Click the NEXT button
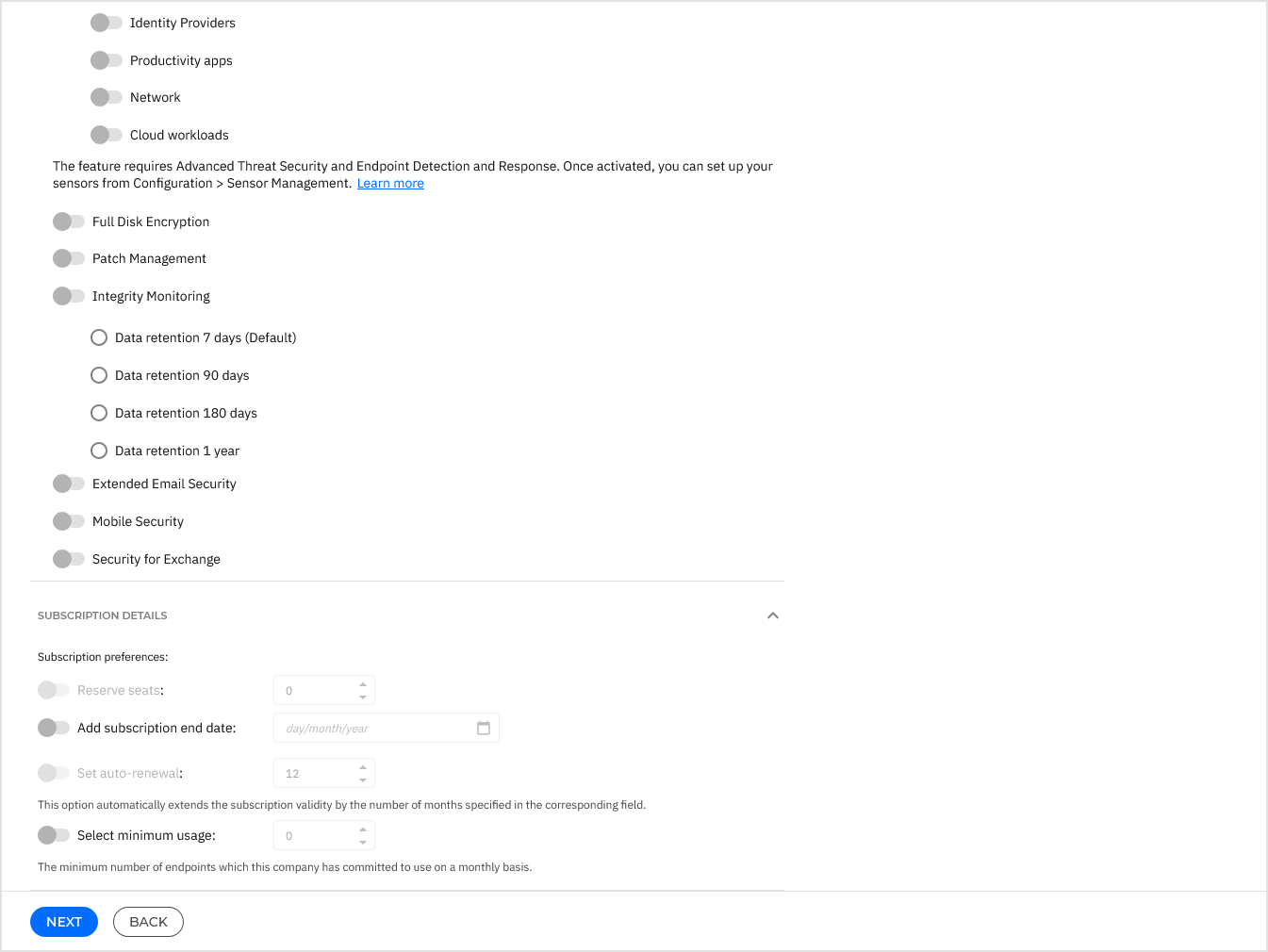 [x=63, y=921]
